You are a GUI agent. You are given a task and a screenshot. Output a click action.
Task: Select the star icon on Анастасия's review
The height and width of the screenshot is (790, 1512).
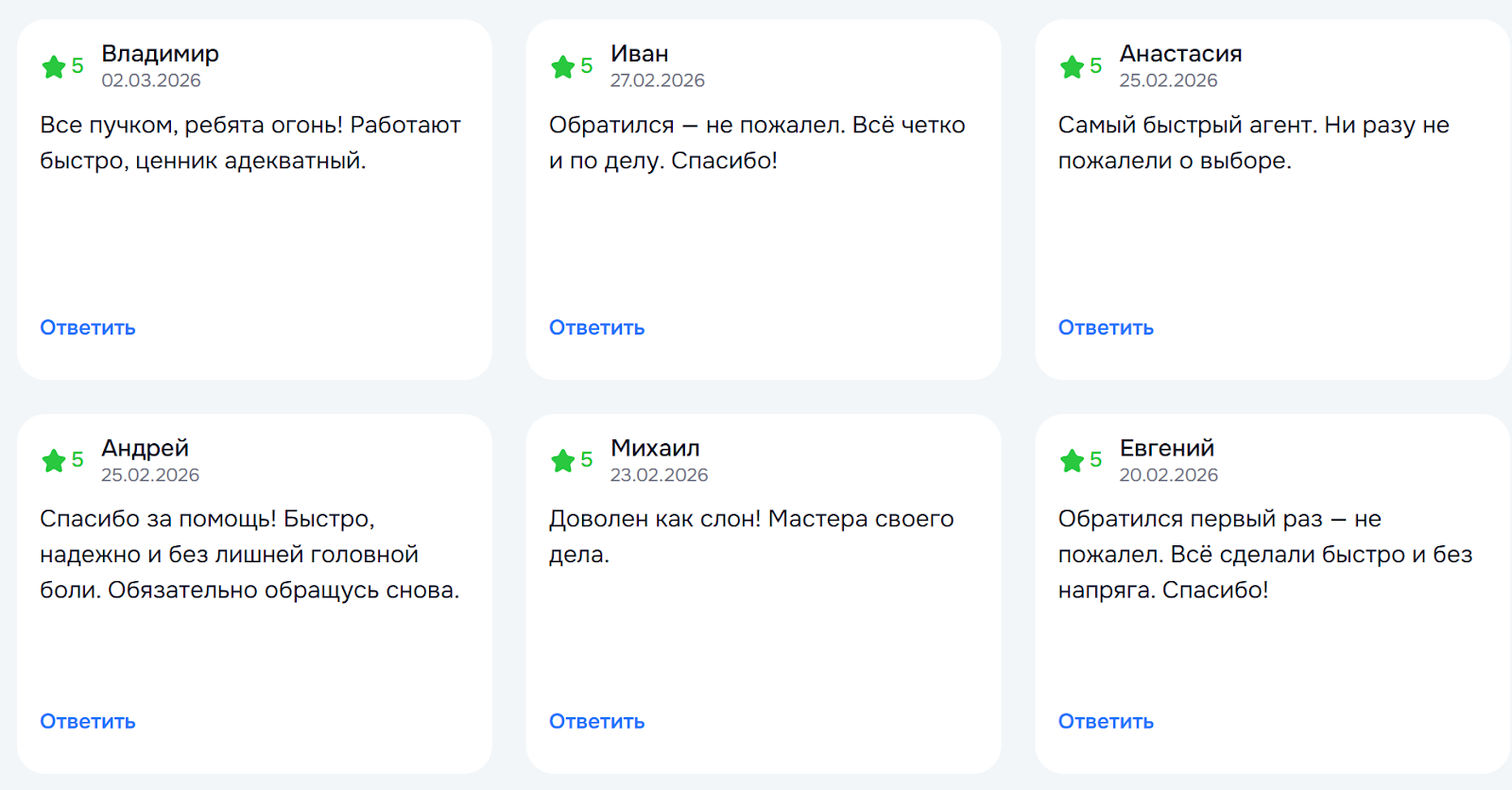(x=1071, y=66)
